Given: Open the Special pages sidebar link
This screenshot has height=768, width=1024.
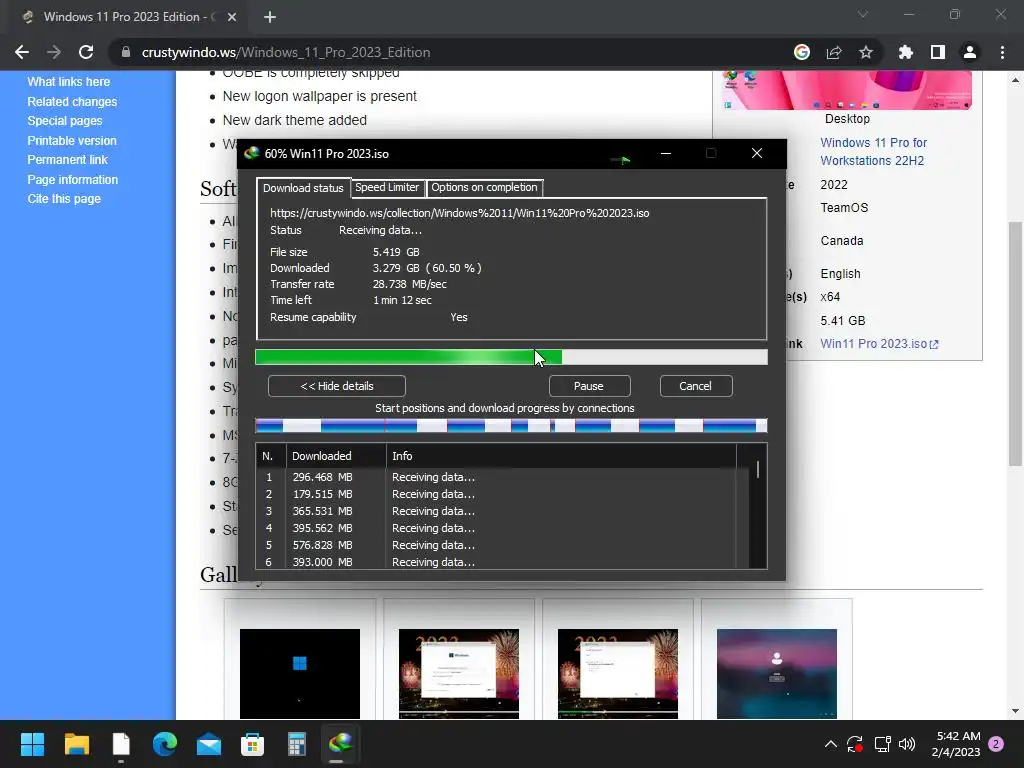Looking at the screenshot, I should pos(65,121).
